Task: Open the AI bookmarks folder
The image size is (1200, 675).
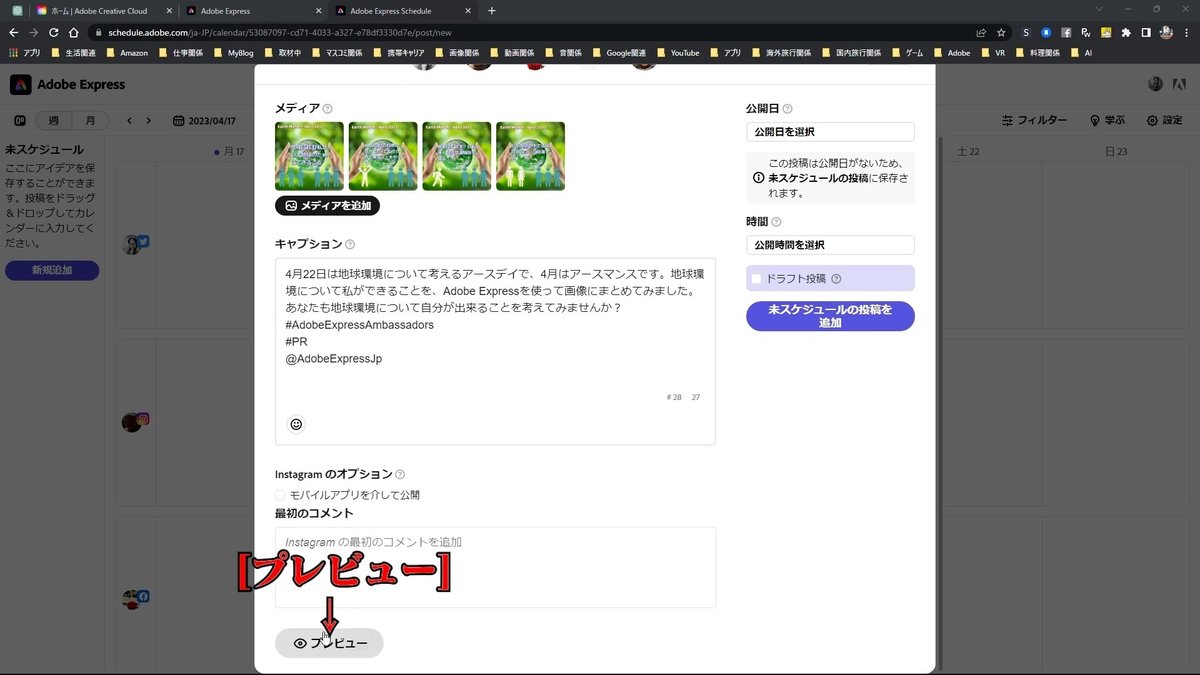Action: point(1081,53)
